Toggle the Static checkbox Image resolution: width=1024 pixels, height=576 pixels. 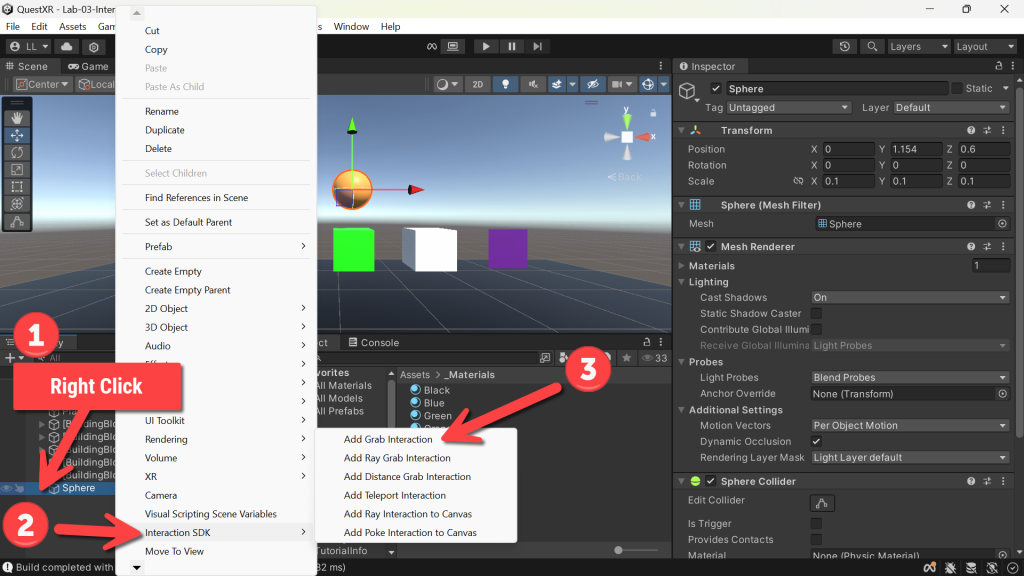pyautogui.click(x=957, y=89)
